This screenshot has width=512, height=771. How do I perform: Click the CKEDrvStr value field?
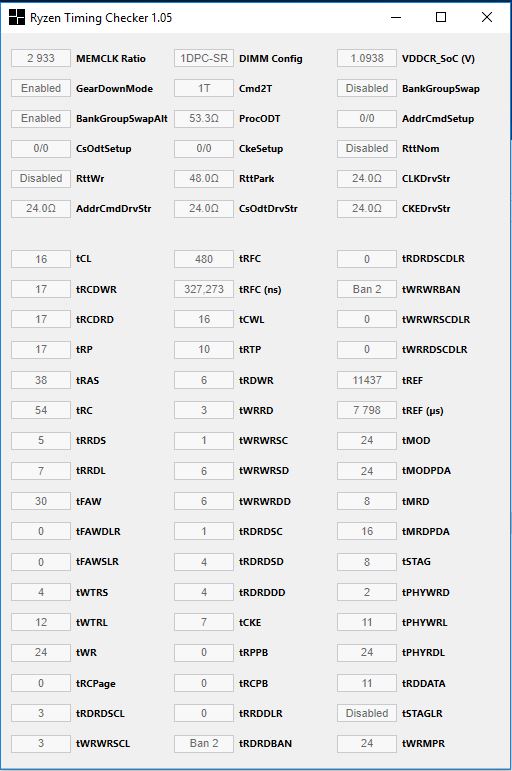[x=366, y=208]
